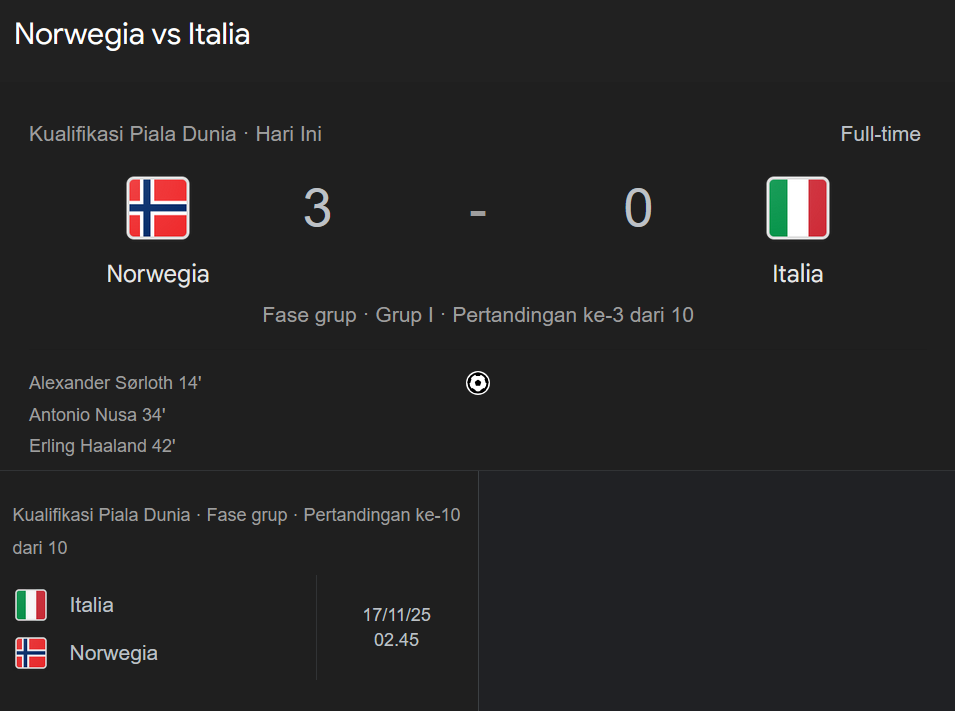Click the small Italia flag in upcoming match
955x711 pixels.
31,605
